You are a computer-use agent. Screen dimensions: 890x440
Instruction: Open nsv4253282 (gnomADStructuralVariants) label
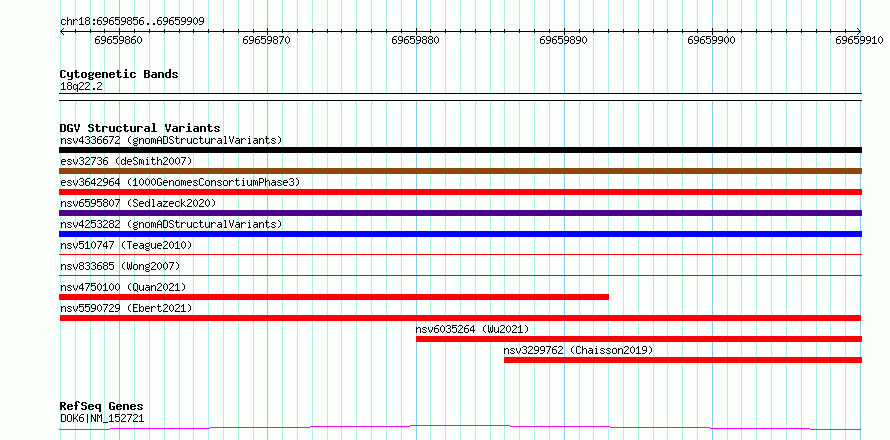(171, 224)
